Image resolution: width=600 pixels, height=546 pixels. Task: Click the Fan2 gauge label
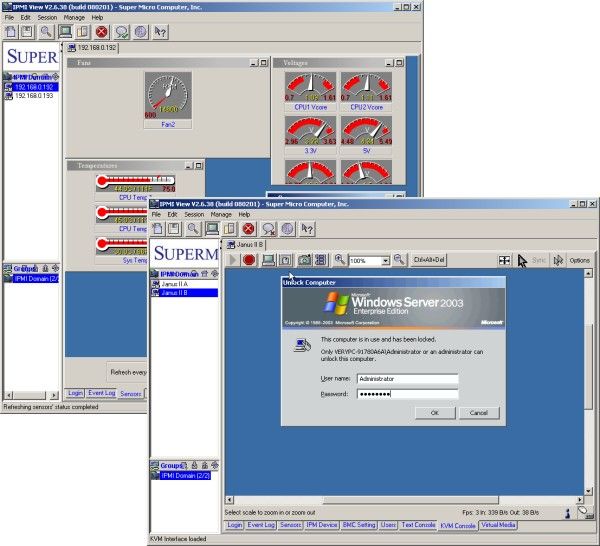[168, 124]
